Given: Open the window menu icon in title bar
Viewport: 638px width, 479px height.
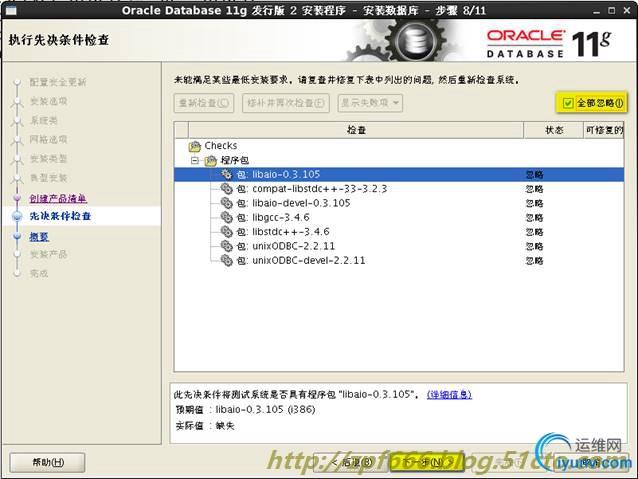Looking at the screenshot, I should click(x=11, y=10).
